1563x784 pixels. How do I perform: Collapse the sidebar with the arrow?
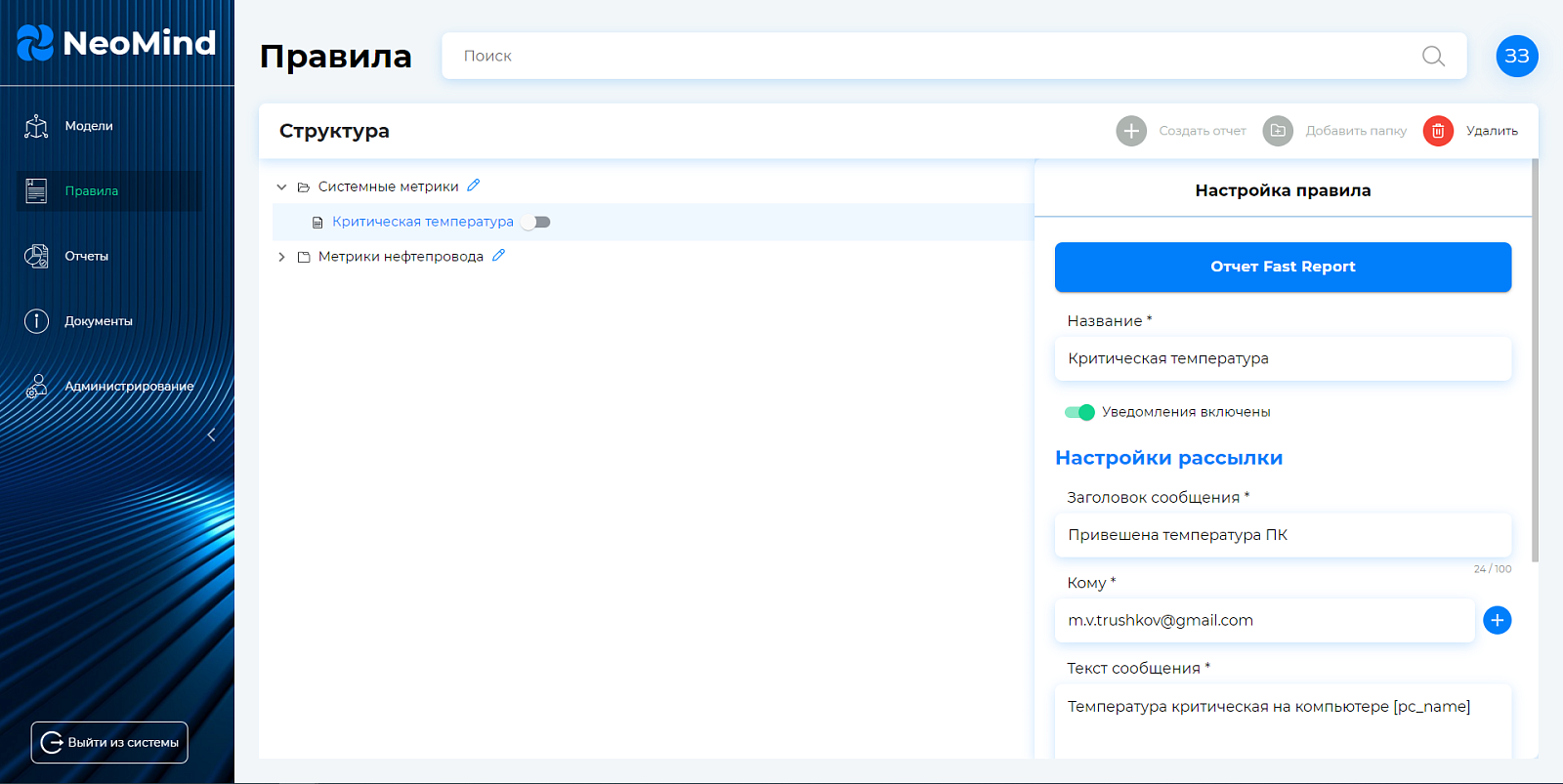coord(211,435)
